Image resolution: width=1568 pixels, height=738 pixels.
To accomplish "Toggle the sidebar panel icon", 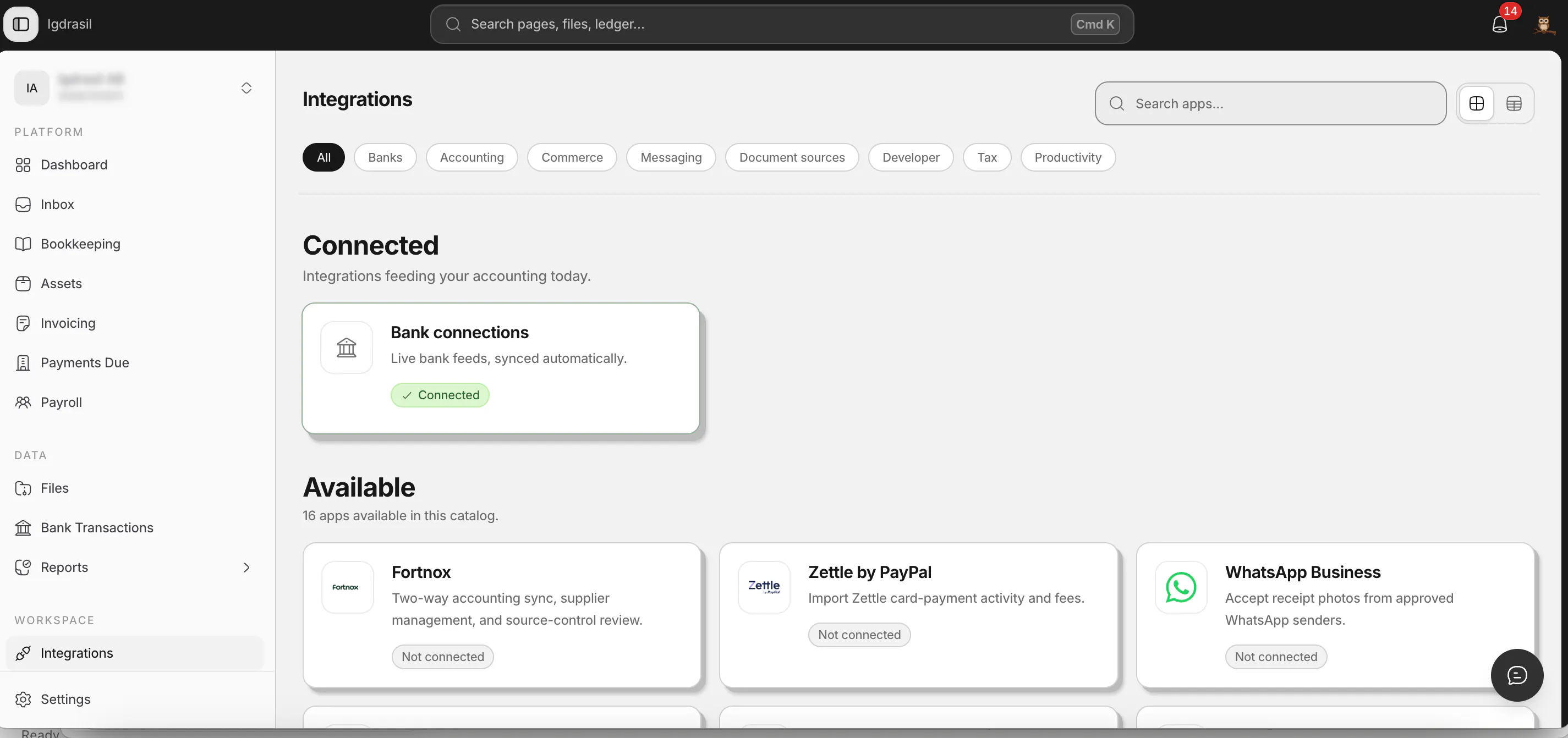I will (x=21, y=24).
